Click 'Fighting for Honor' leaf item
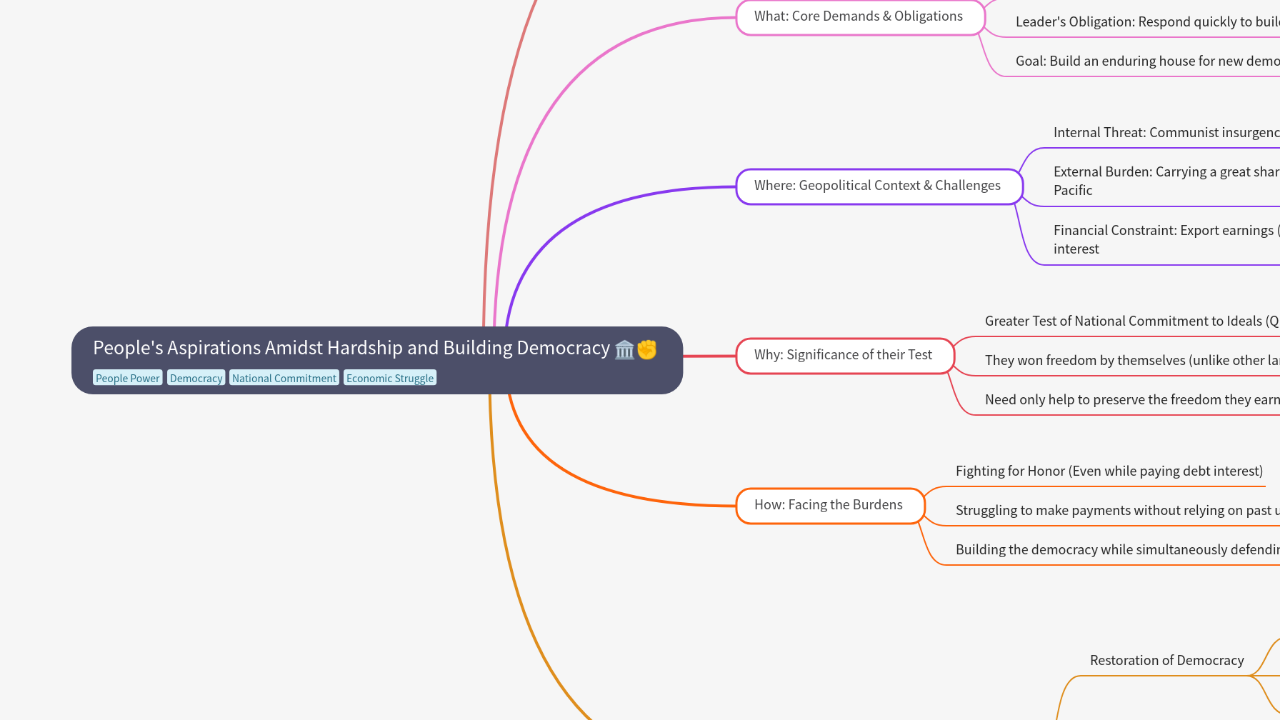 tap(1108, 471)
